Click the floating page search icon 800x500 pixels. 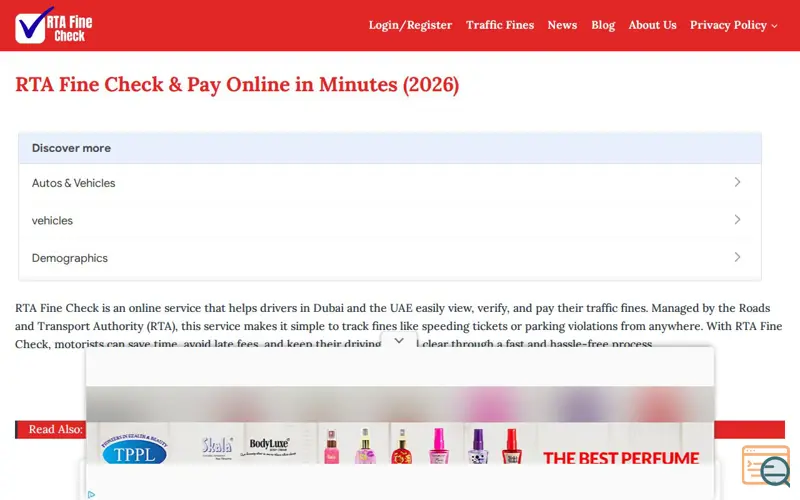pos(765,466)
